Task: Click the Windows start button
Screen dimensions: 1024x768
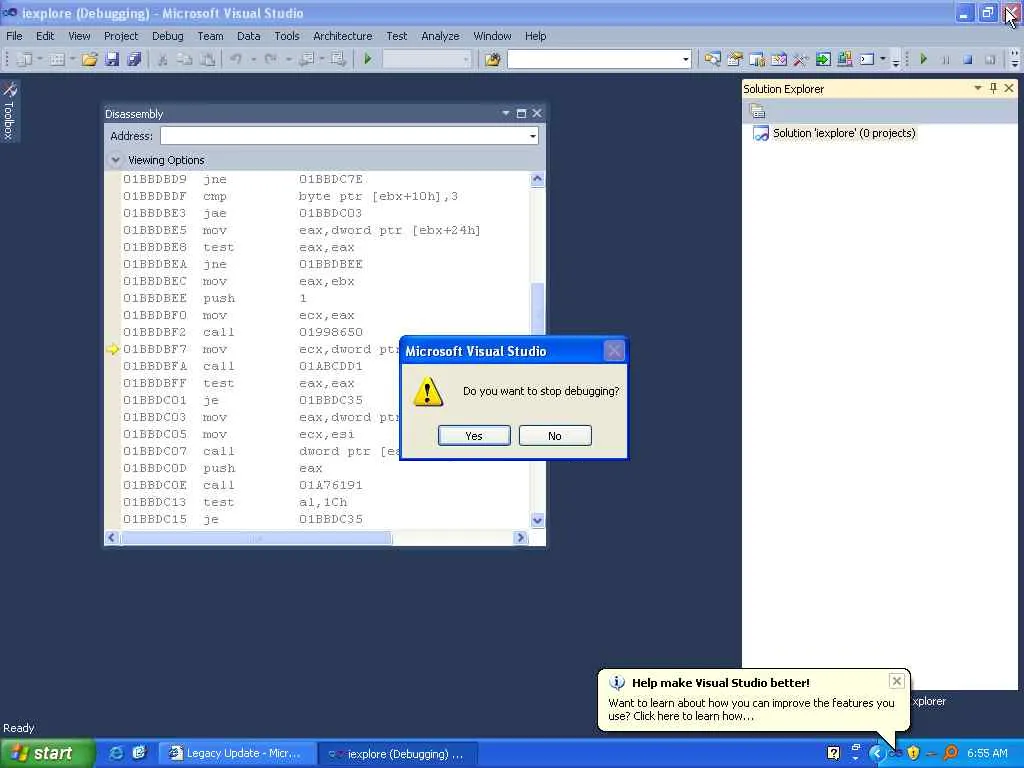Action: 47,753
